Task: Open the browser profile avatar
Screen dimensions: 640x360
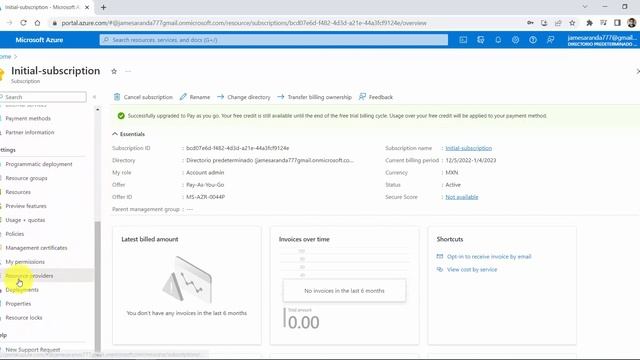Action: coord(632,23)
